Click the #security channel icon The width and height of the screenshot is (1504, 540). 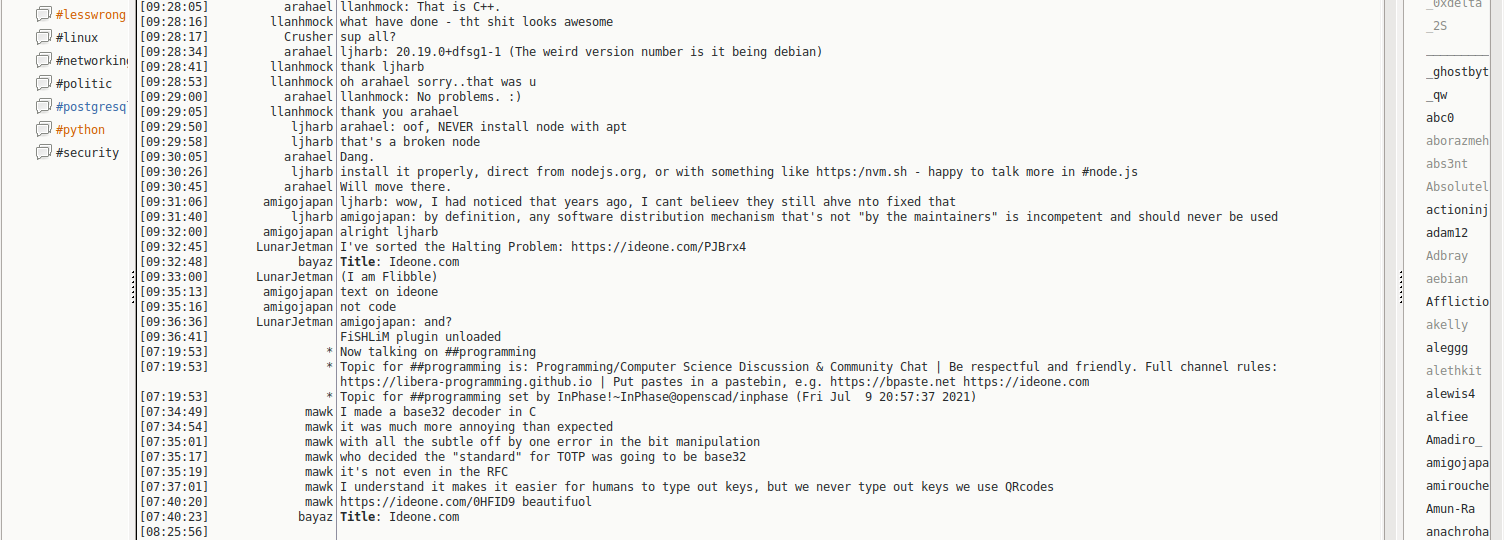pyautogui.click(x=43, y=153)
